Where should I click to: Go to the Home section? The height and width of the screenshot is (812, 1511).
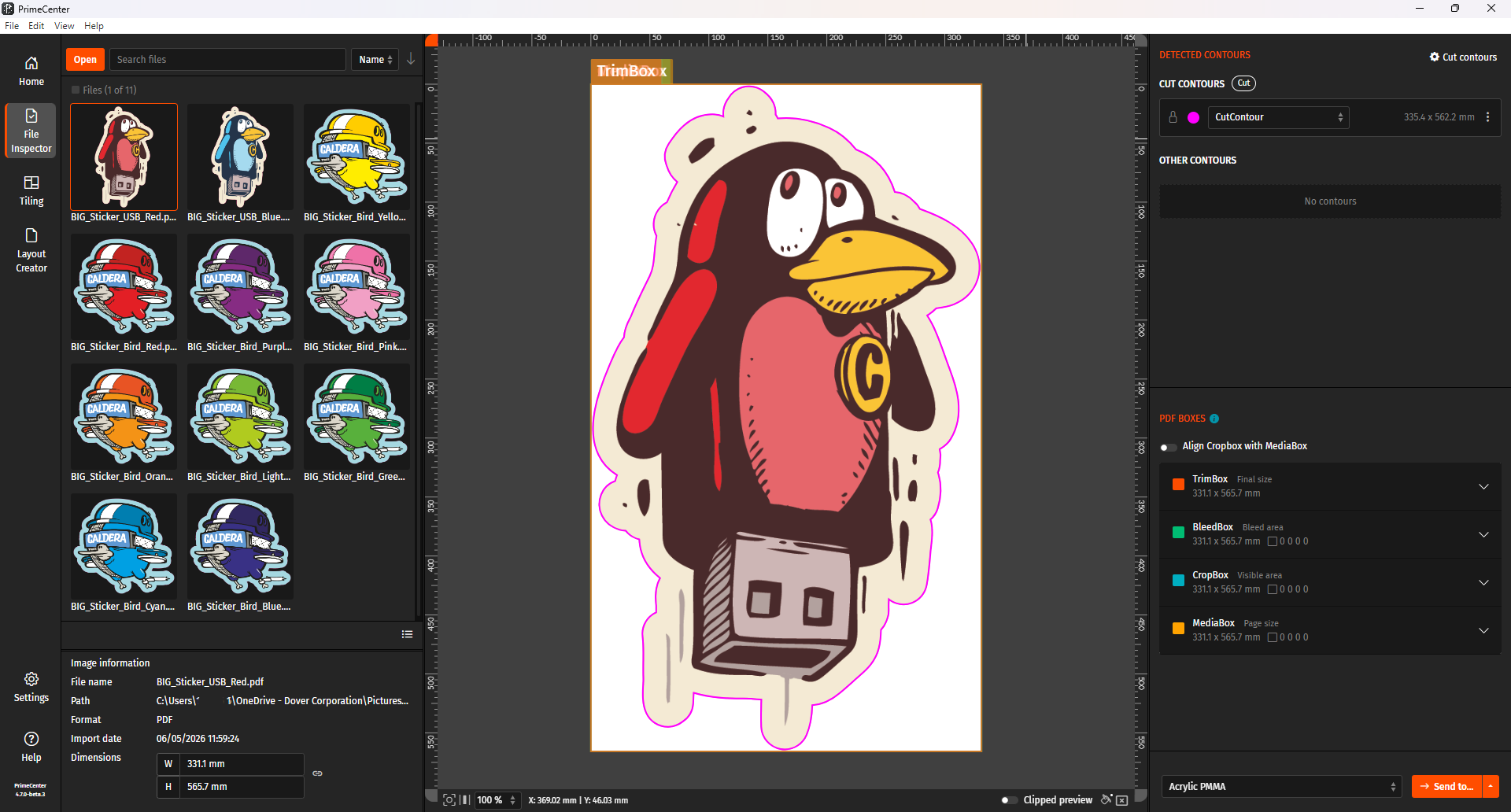[31, 71]
